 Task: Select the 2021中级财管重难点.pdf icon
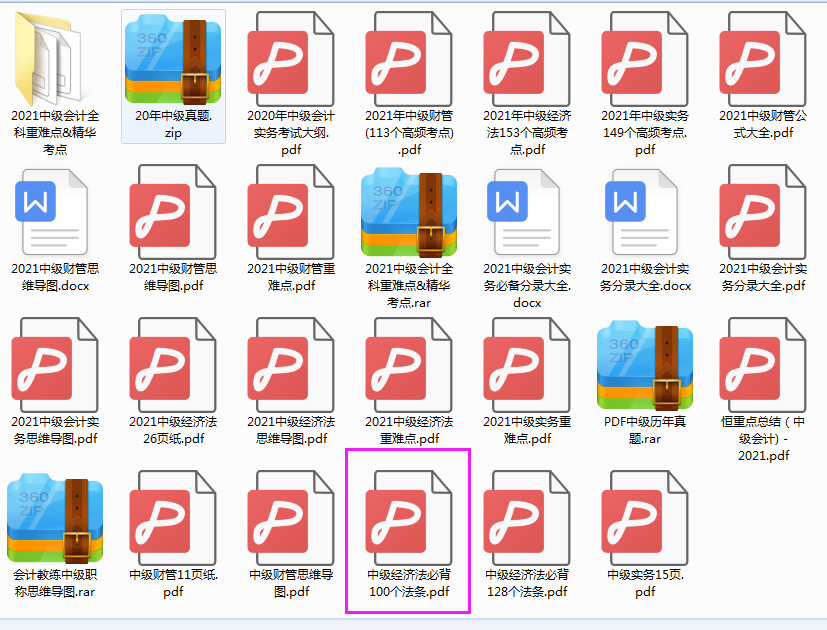(x=291, y=212)
